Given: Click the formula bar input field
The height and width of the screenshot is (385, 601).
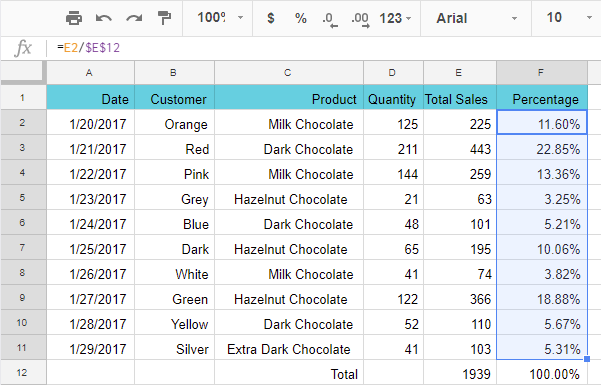Looking at the screenshot, I should coord(322,48).
